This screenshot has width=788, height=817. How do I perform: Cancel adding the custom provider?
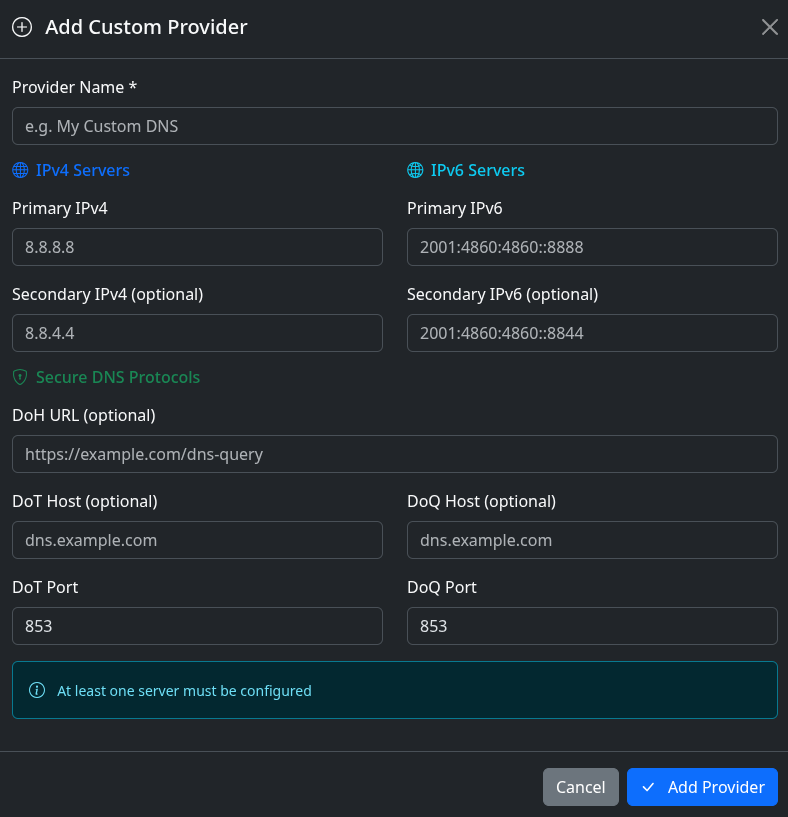click(x=581, y=787)
